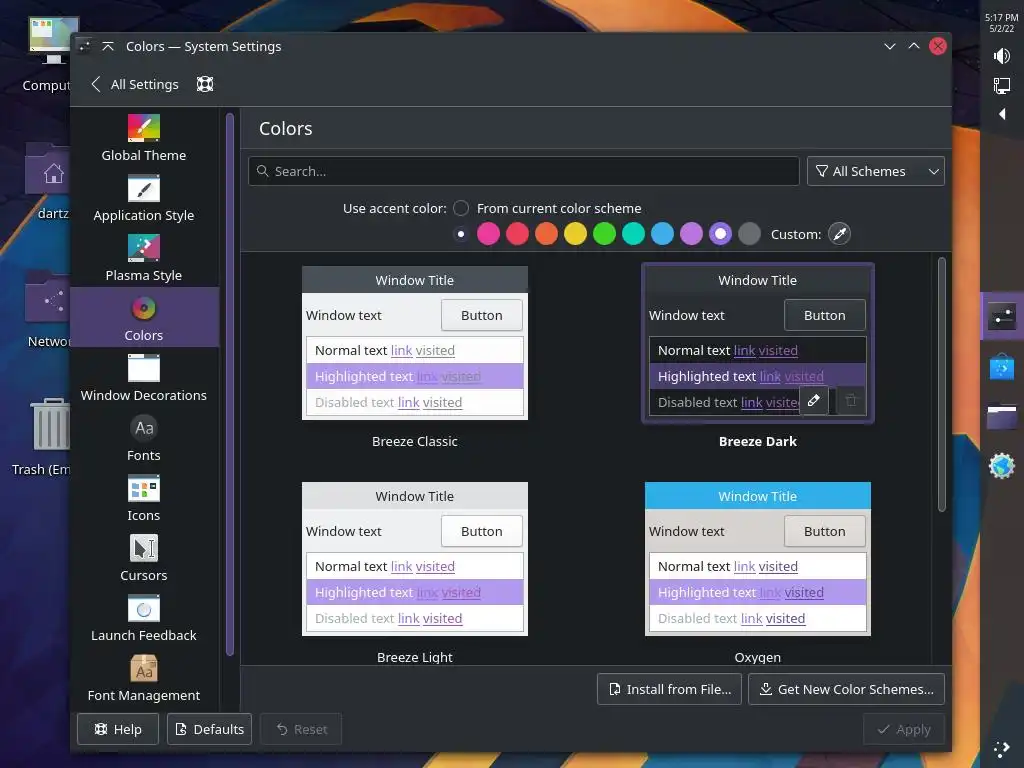The height and width of the screenshot is (768, 1024).
Task: Click the sidebar scrollbar
Action: pos(230,385)
